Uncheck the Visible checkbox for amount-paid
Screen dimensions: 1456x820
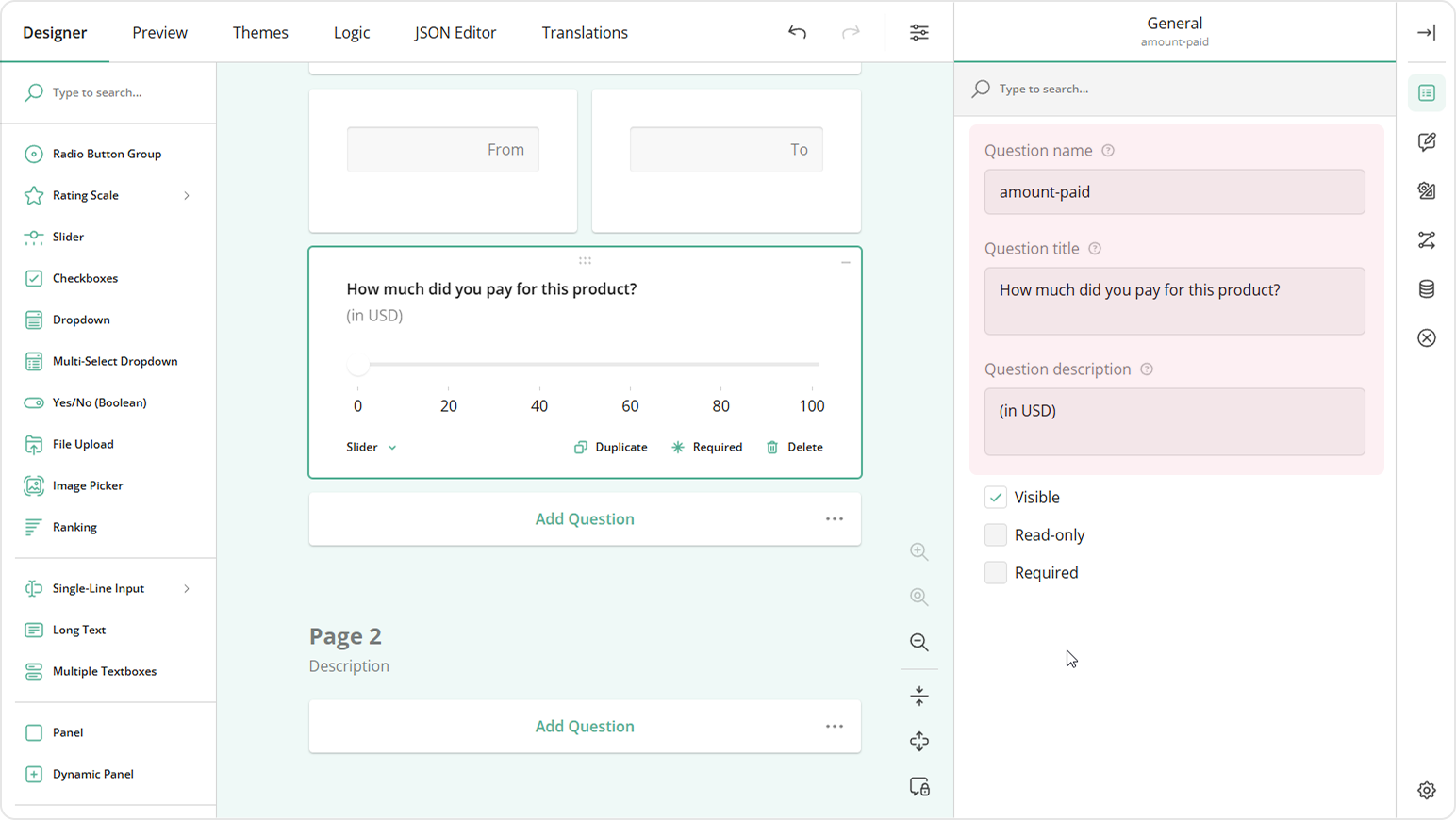pos(995,497)
